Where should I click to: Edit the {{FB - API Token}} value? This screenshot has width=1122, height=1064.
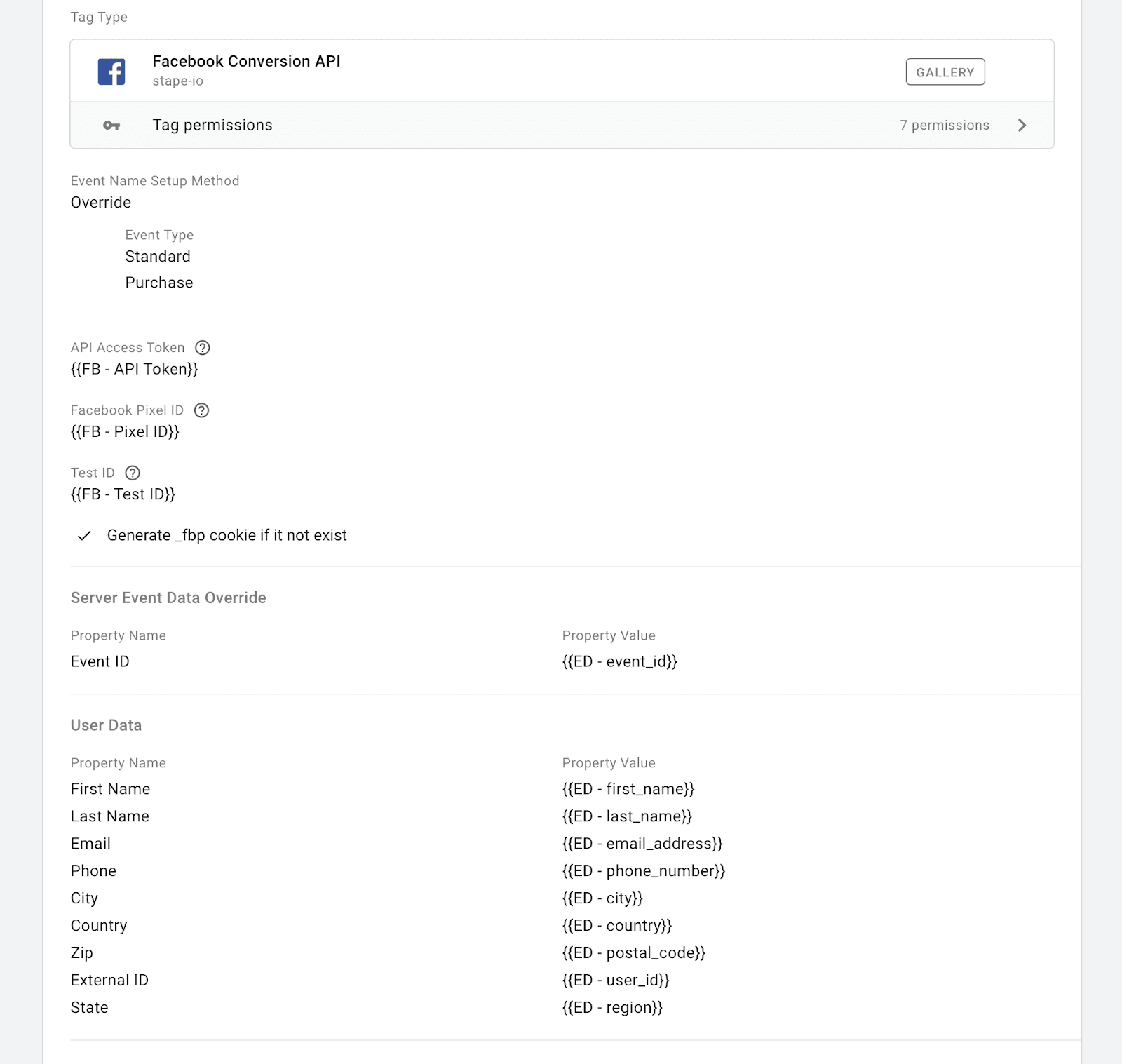coord(134,370)
